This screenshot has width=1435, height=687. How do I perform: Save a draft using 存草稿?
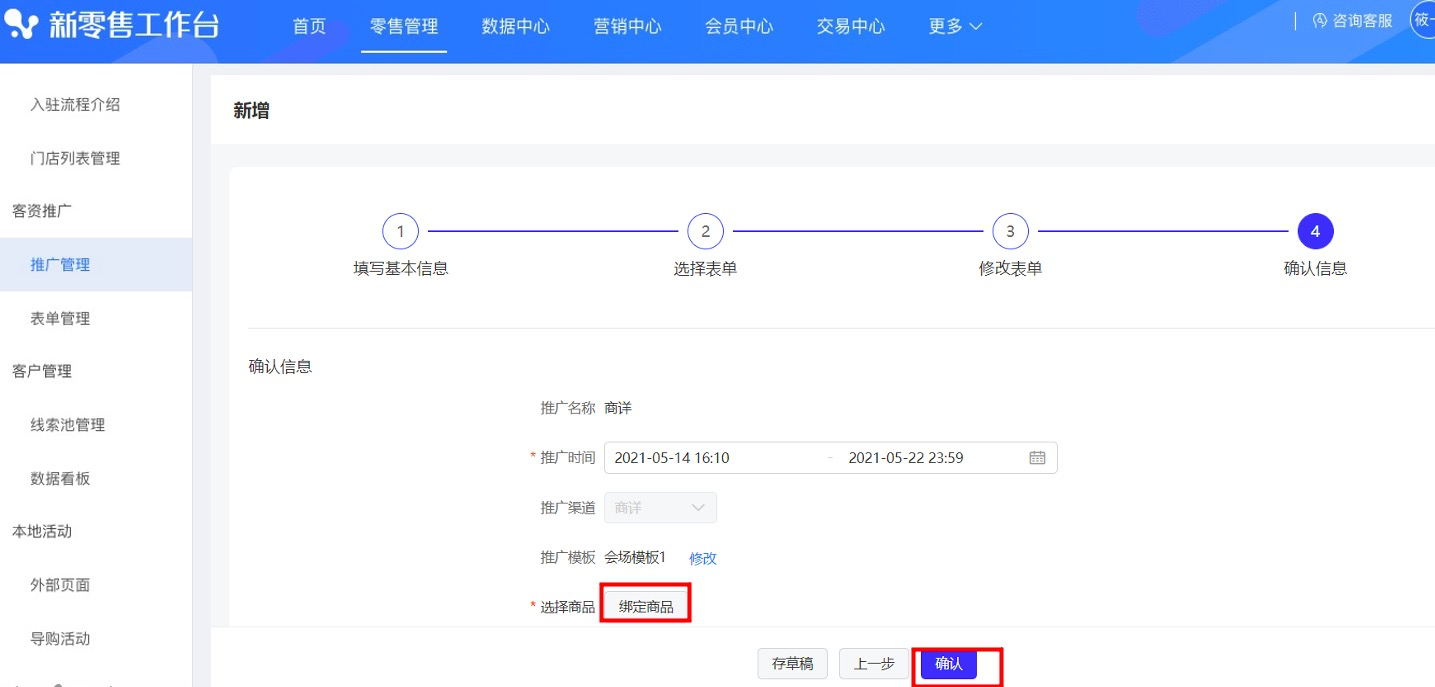(x=792, y=663)
